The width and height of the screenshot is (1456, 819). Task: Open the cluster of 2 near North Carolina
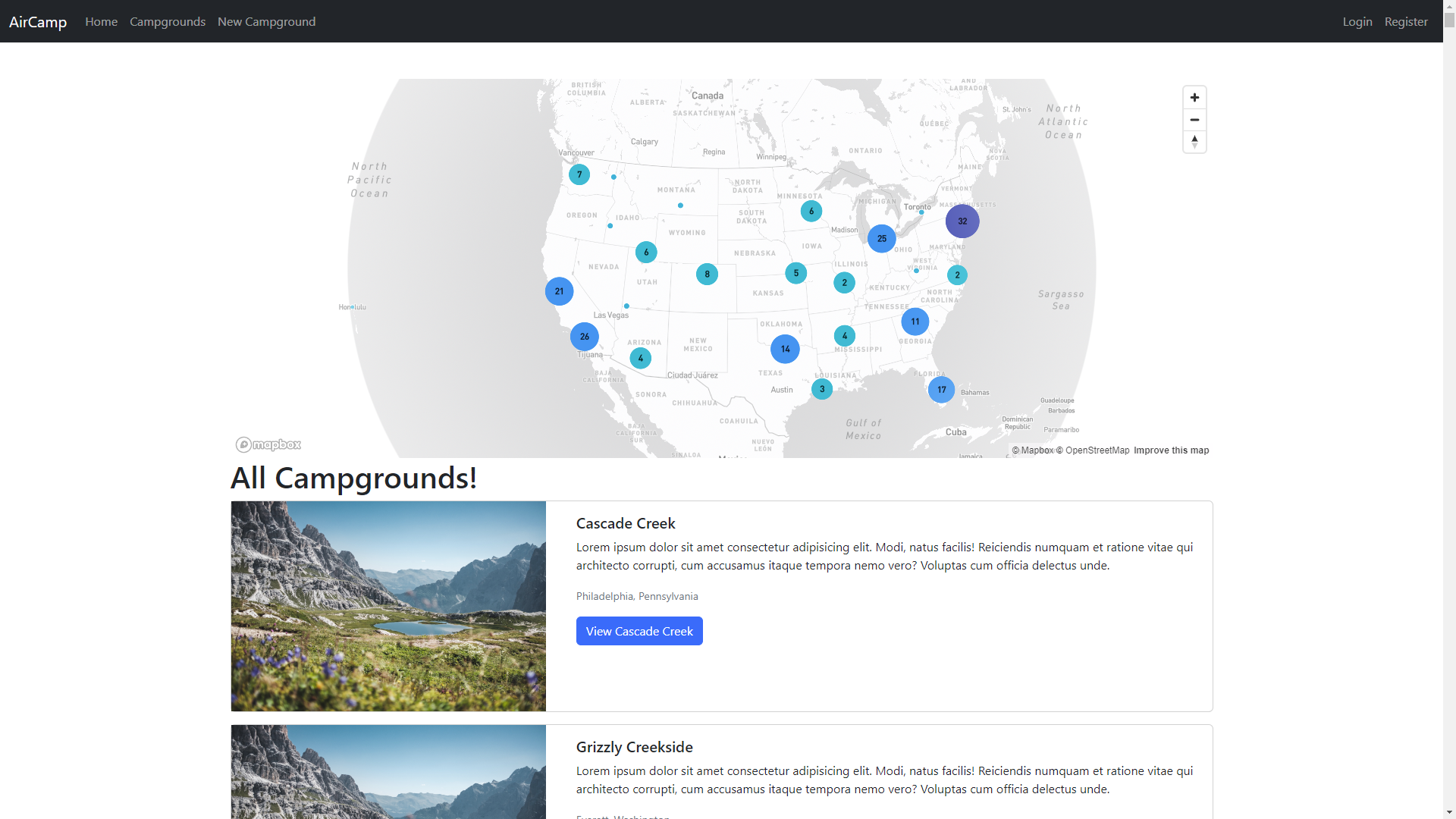(x=957, y=275)
